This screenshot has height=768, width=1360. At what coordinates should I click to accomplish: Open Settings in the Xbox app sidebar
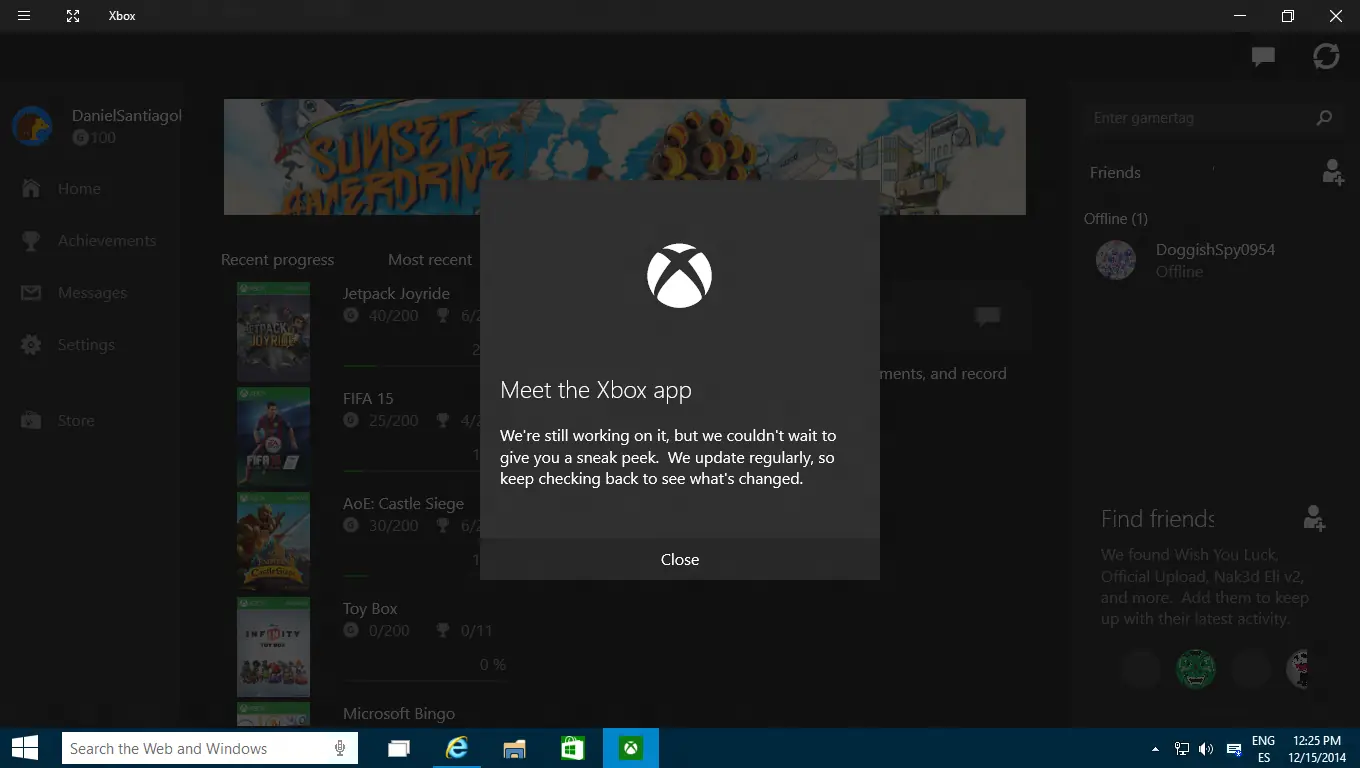pyautogui.click(x=86, y=344)
